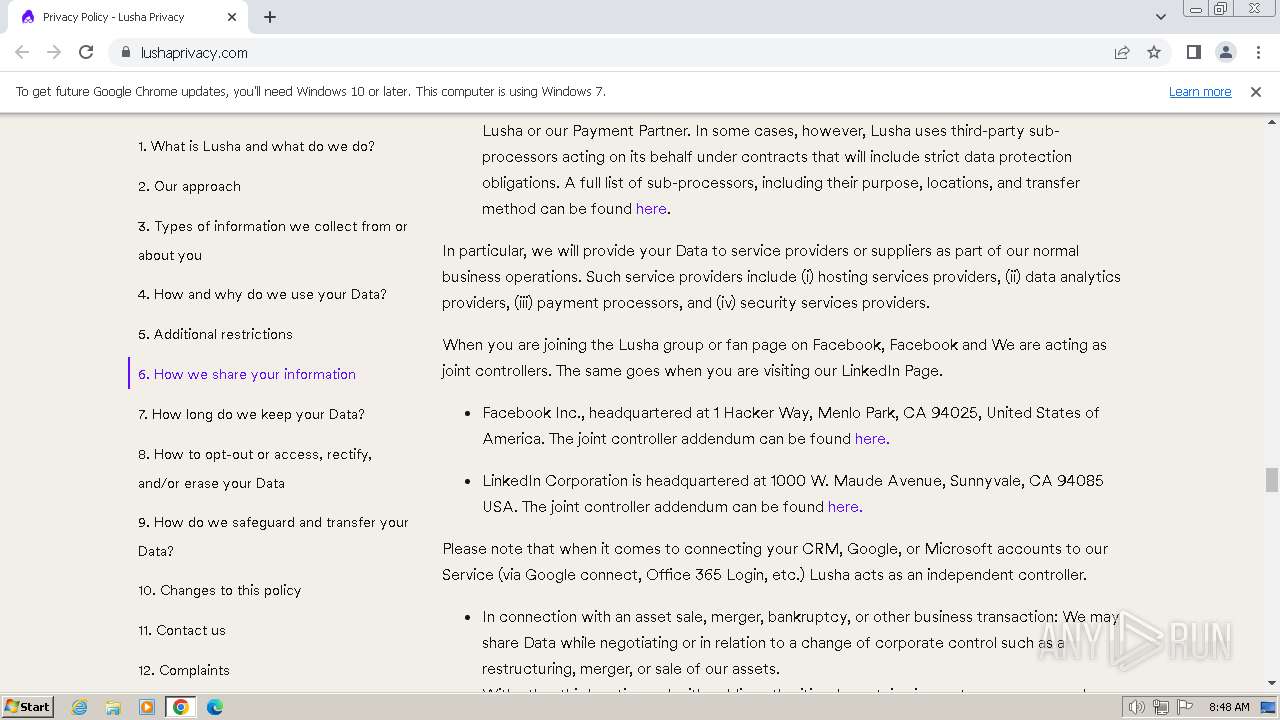Image resolution: width=1280 pixels, height=720 pixels.
Task: Open LinkedIn joint controller addendum 'here' link
Action: (844, 507)
